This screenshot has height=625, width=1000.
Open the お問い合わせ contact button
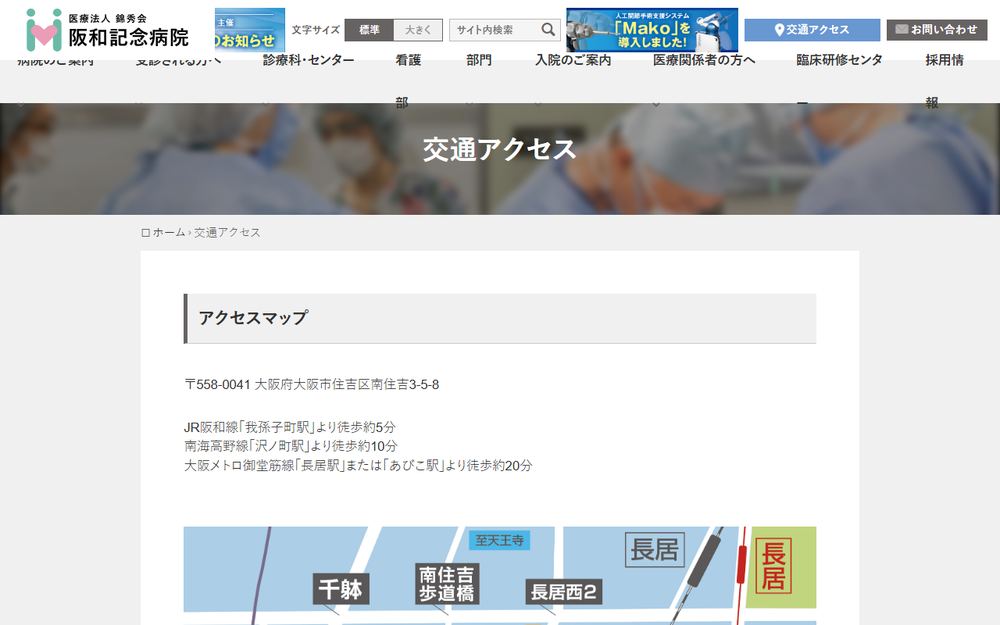tap(936, 29)
